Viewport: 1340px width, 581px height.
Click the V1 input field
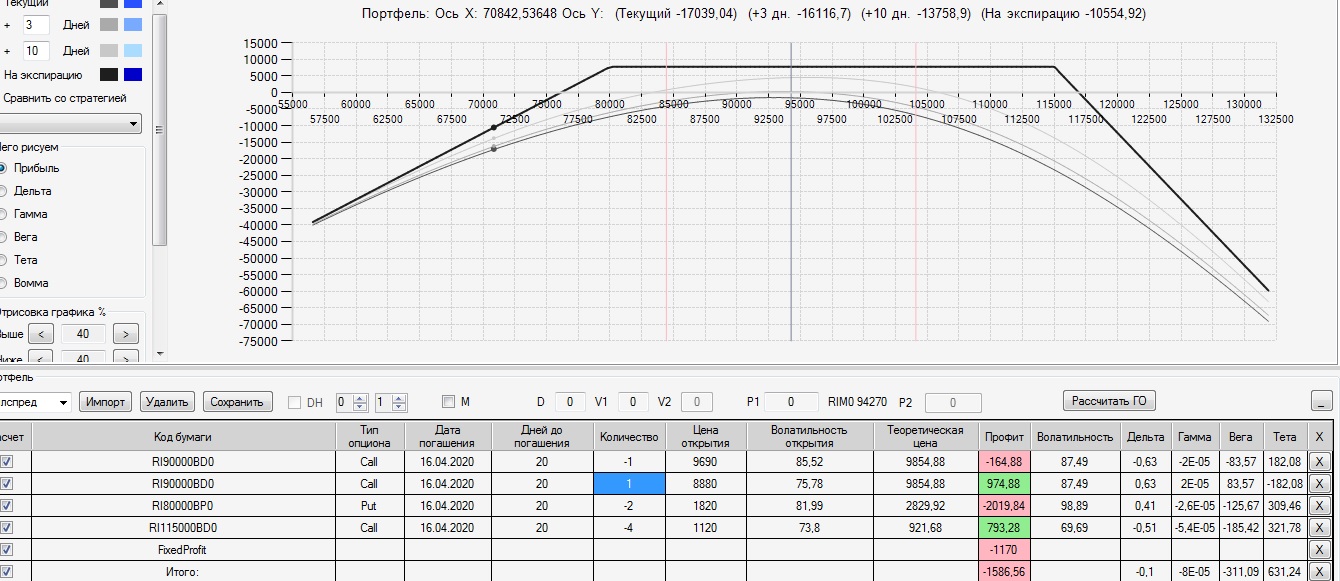(x=632, y=402)
